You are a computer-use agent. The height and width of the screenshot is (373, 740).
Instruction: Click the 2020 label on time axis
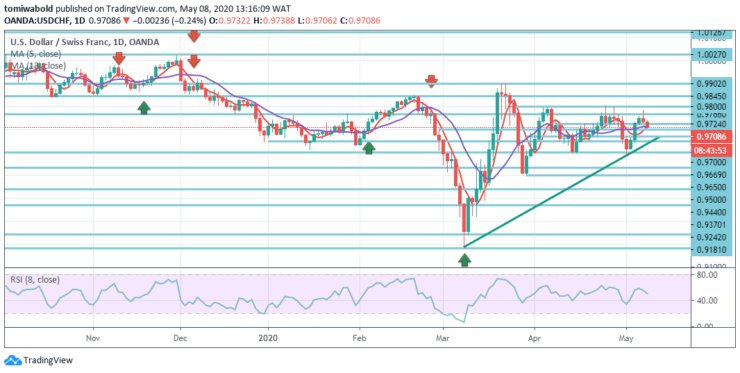(268, 338)
